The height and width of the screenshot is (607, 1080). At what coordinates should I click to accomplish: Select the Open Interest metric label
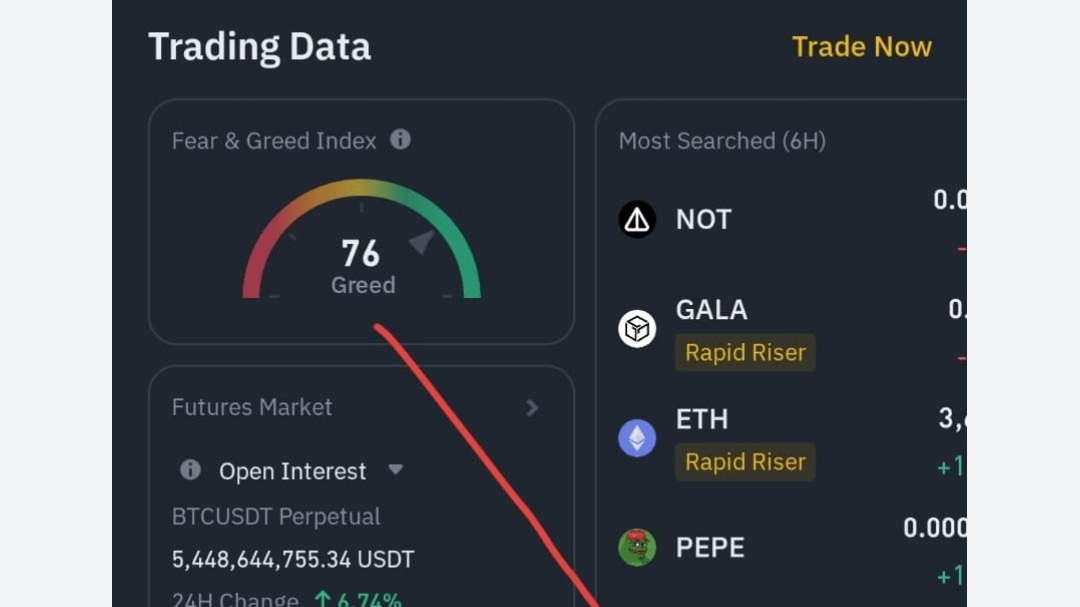click(292, 471)
